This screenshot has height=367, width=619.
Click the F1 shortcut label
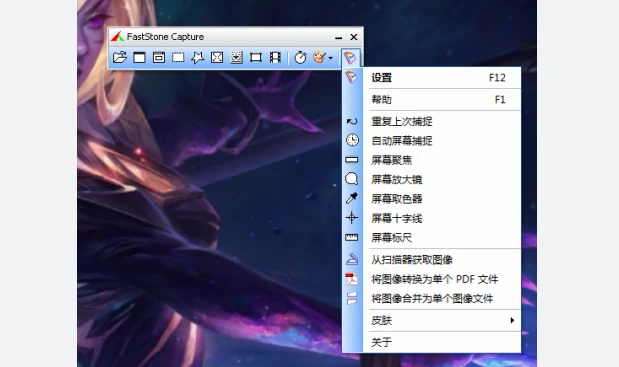point(500,99)
